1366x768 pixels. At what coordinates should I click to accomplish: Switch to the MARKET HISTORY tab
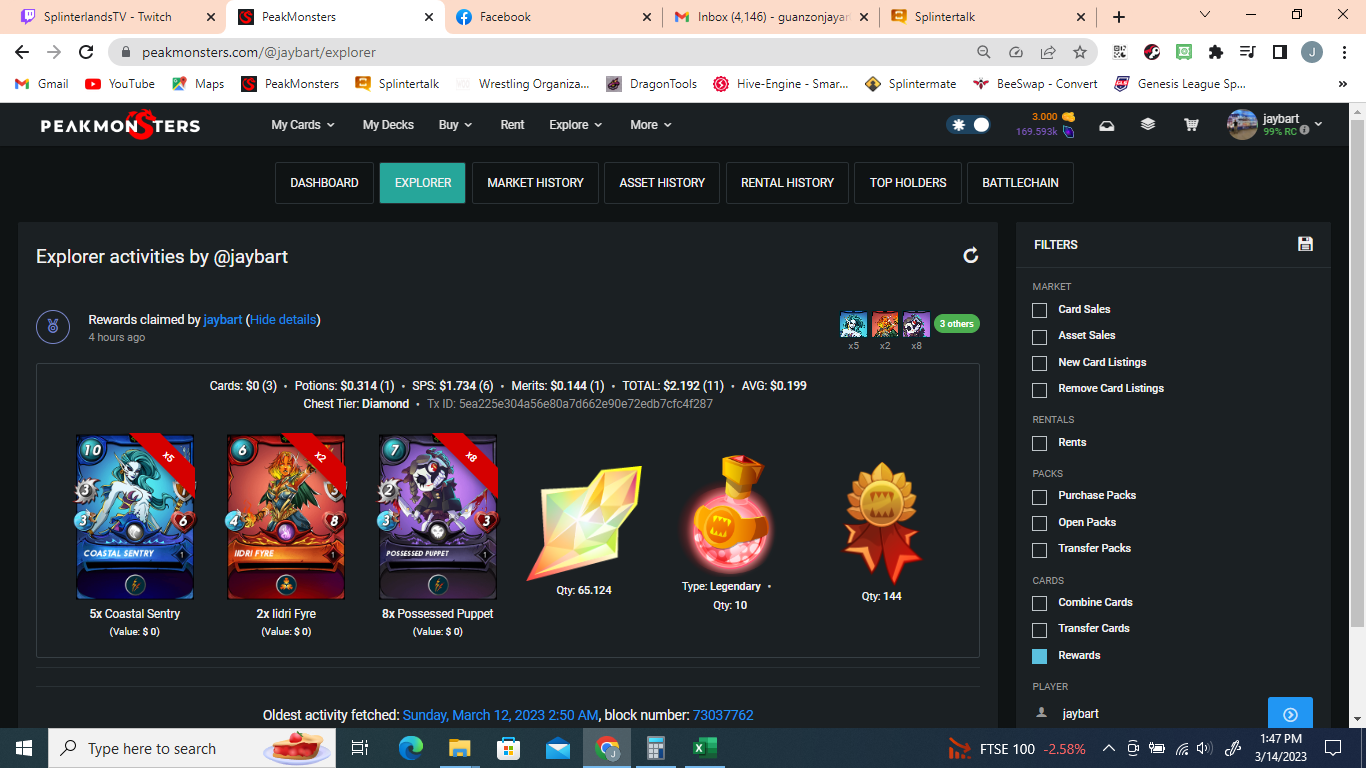coord(535,183)
